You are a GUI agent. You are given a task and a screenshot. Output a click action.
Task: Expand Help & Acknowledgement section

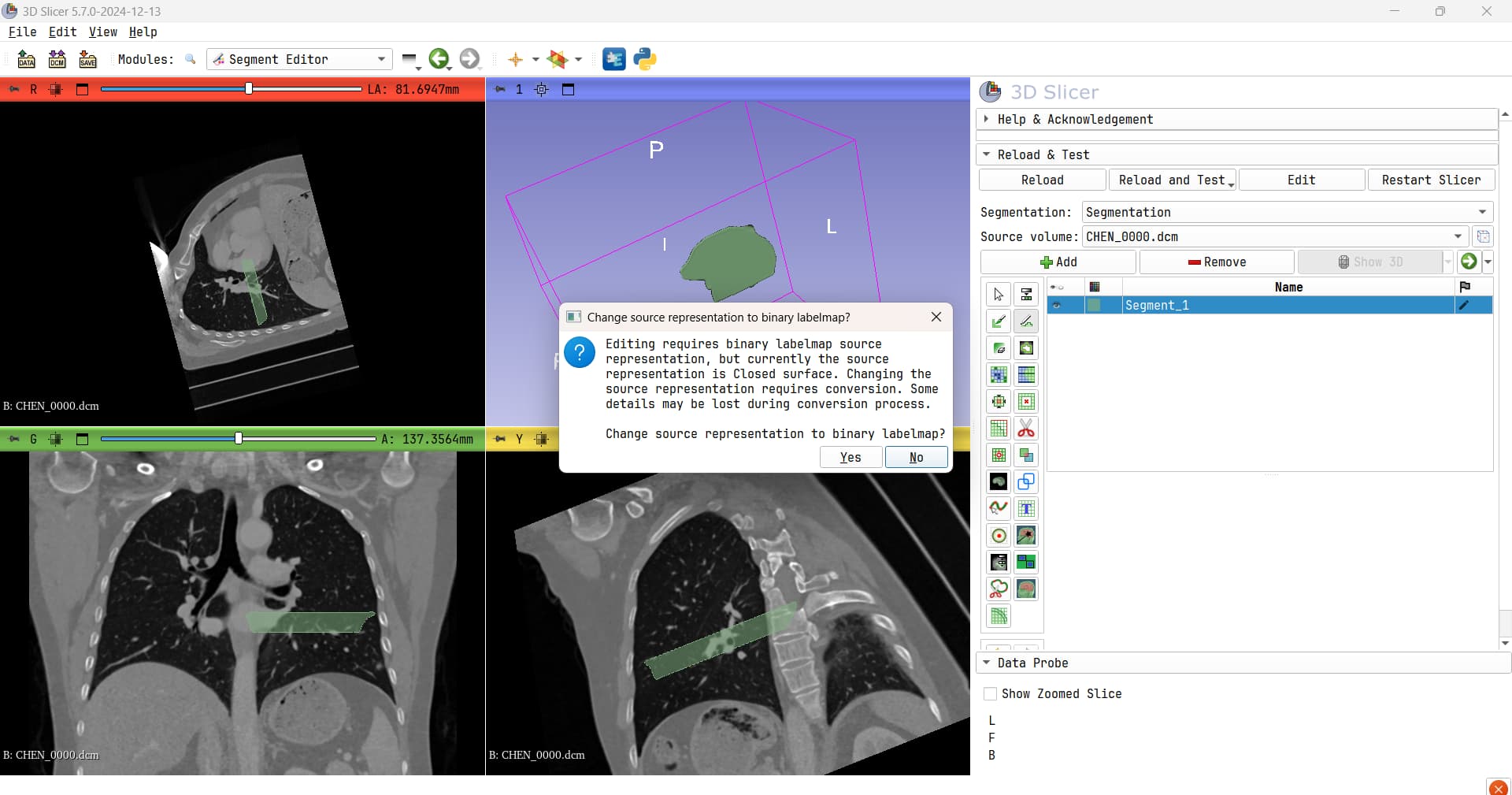tap(1236, 120)
